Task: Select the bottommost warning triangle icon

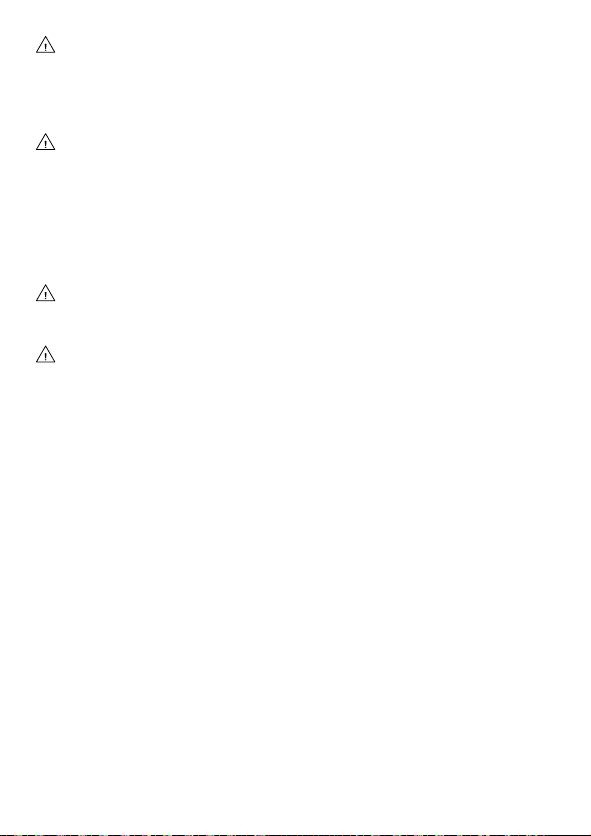Action: click(45, 354)
